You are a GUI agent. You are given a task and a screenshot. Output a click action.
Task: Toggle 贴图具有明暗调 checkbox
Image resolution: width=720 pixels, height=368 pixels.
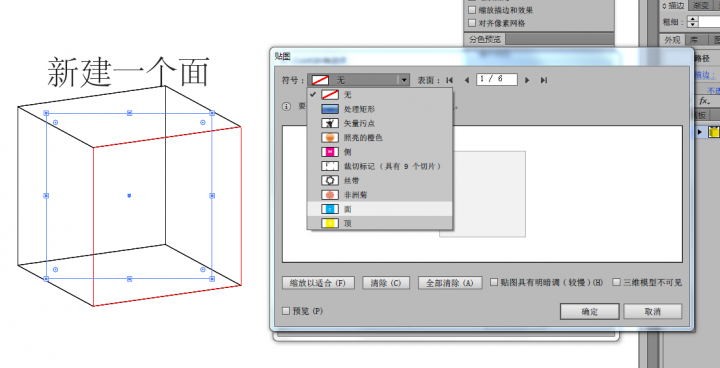point(494,283)
